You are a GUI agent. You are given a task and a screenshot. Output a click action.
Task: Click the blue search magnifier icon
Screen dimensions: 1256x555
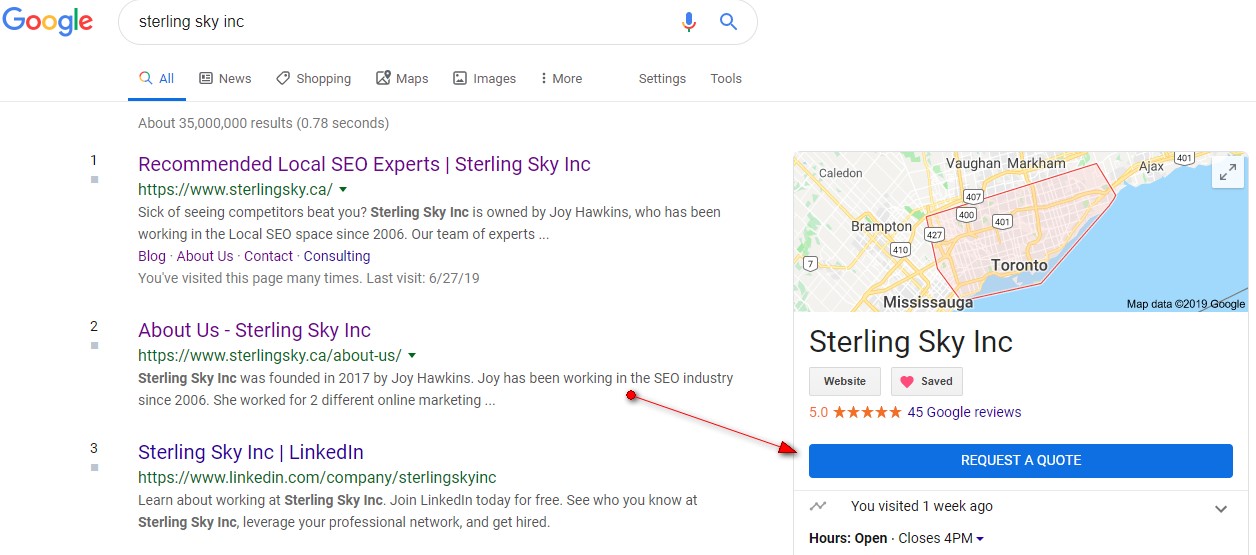tap(728, 22)
